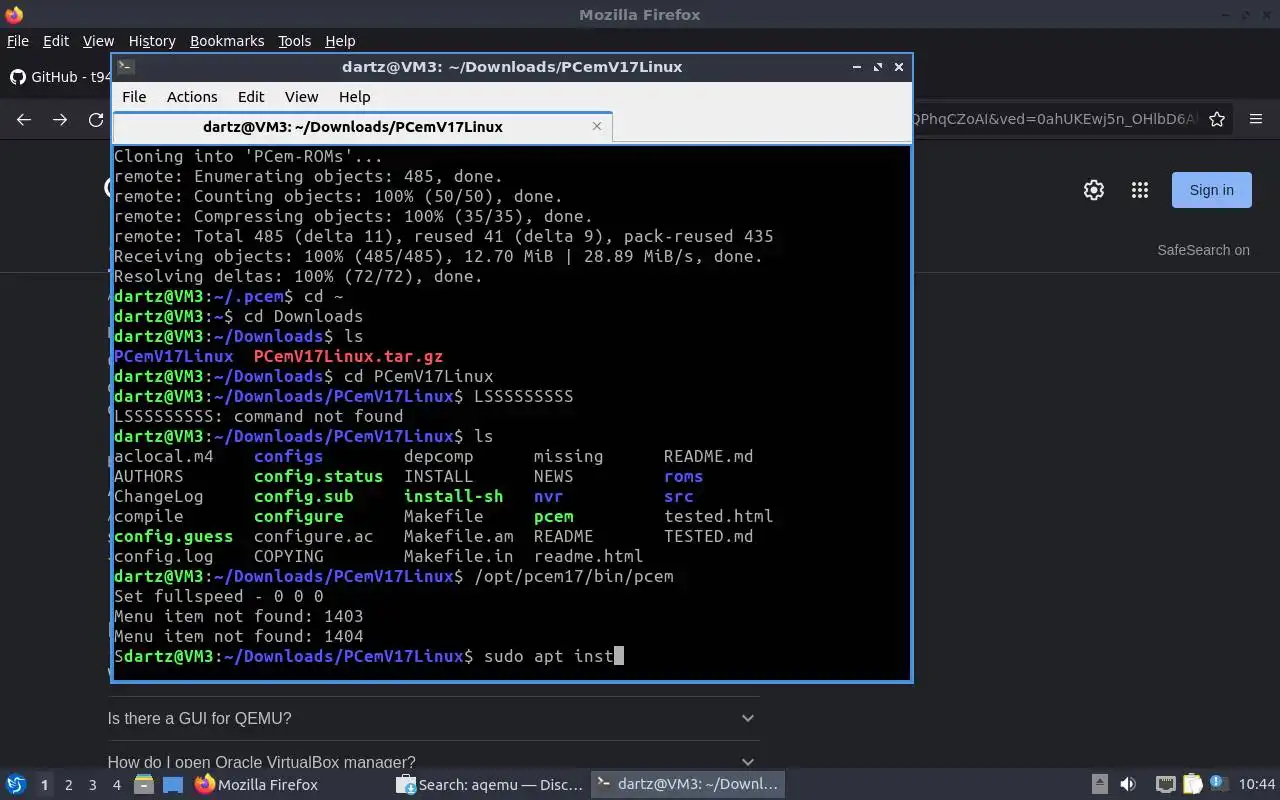
Task: Close the terminal tab dartz@VM3
Action: [597, 126]
